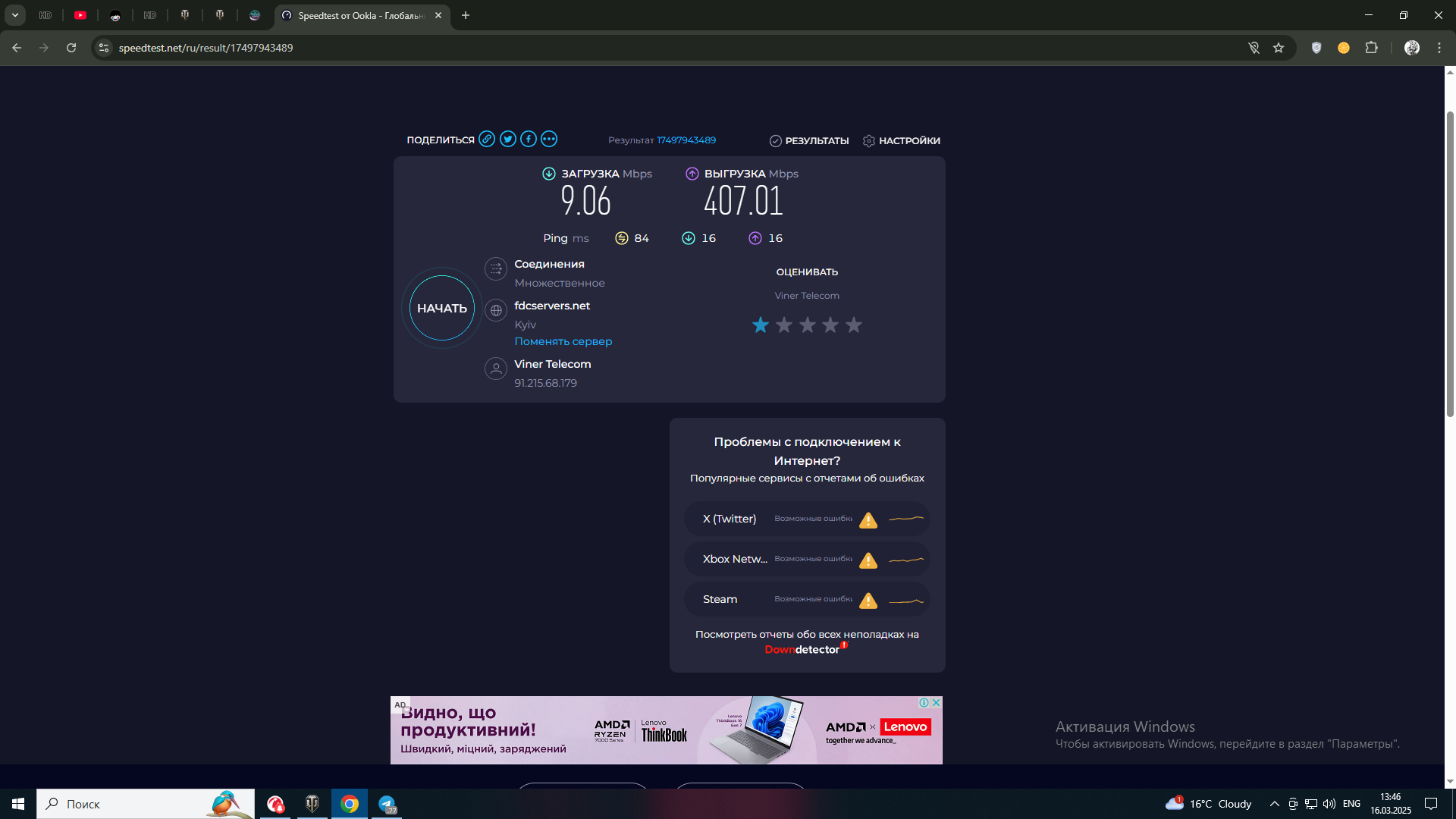Open the weather widget showing 16°C Cloudy
Screen dimensions: 1456x819
point(1209,804)
